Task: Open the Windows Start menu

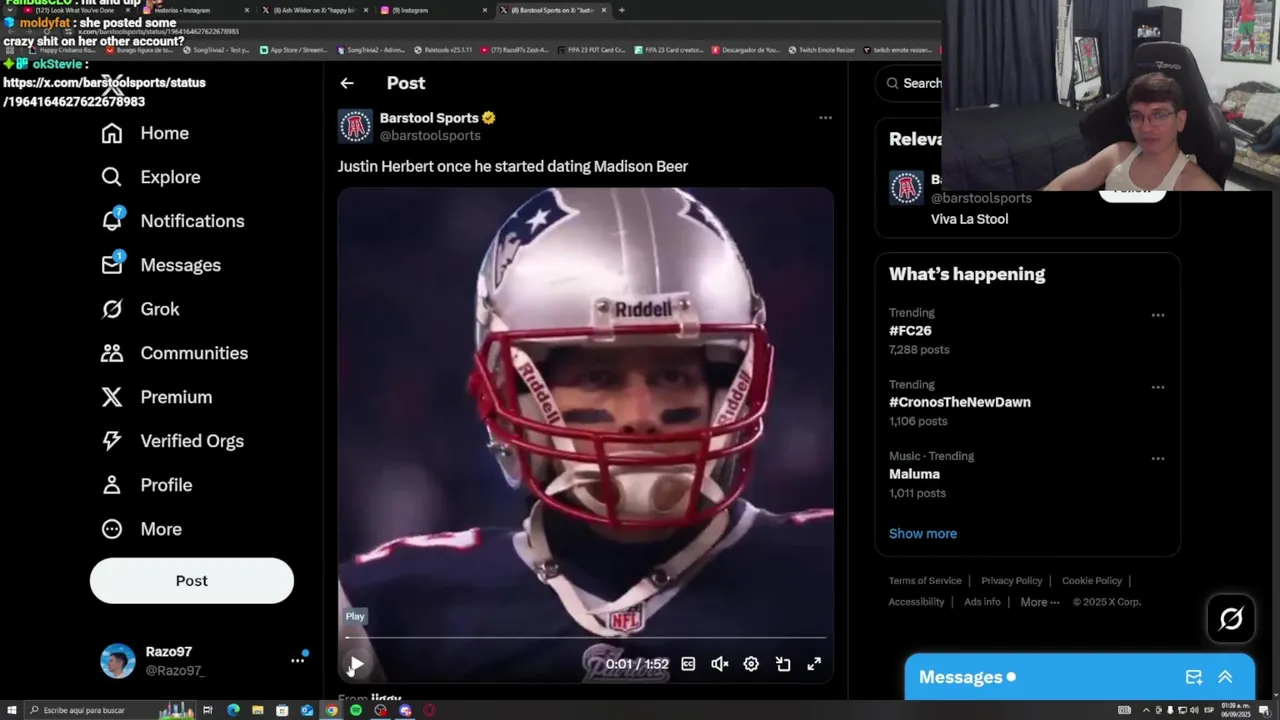Action: pos(11,710)
